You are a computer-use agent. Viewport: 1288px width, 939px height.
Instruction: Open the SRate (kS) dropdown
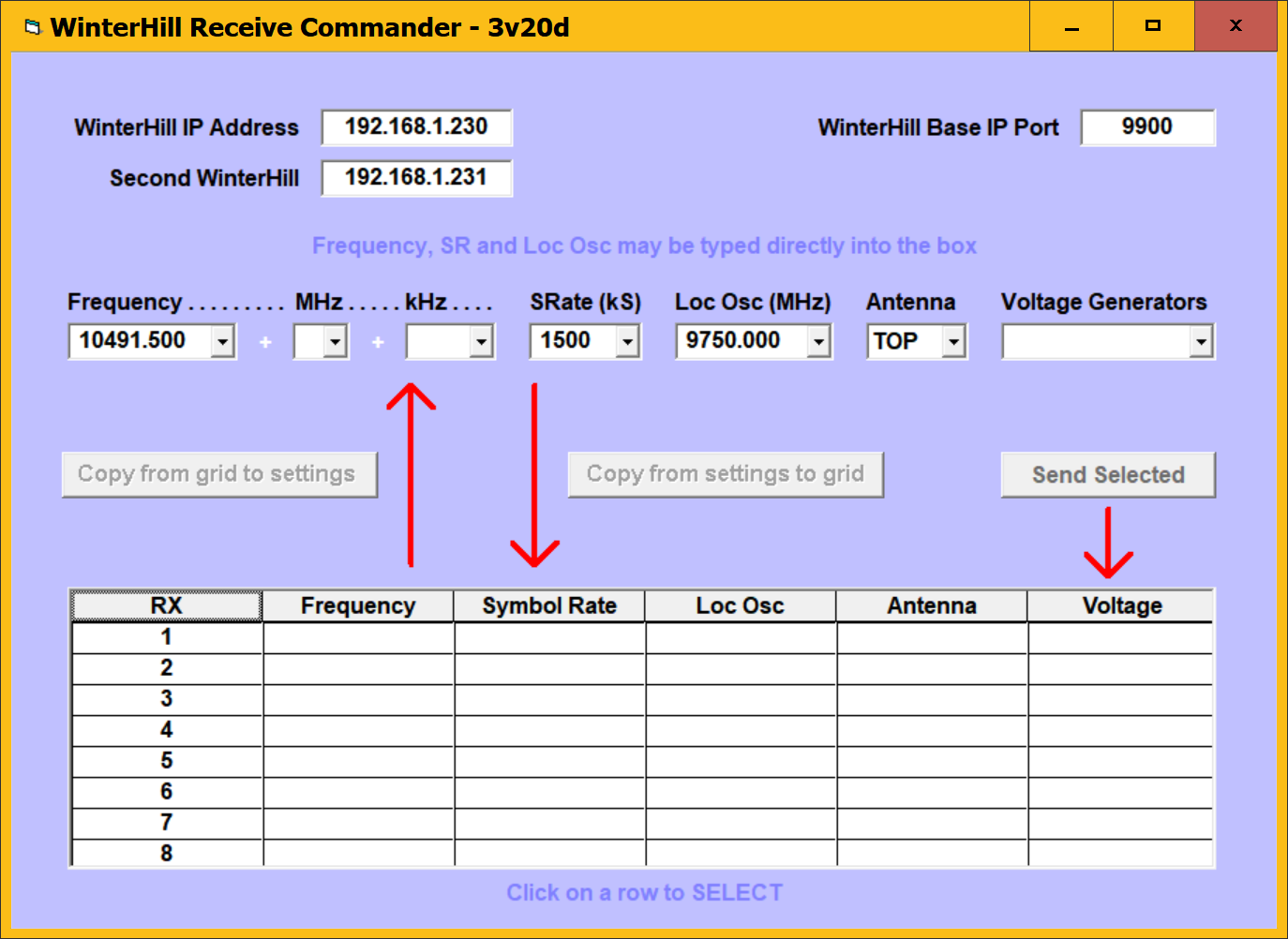click(627, 342)
